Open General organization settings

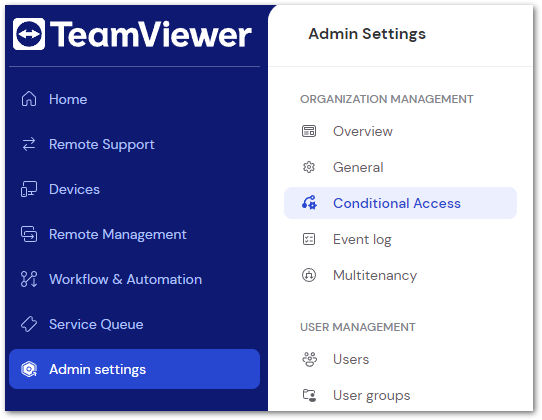coord(400,167)
